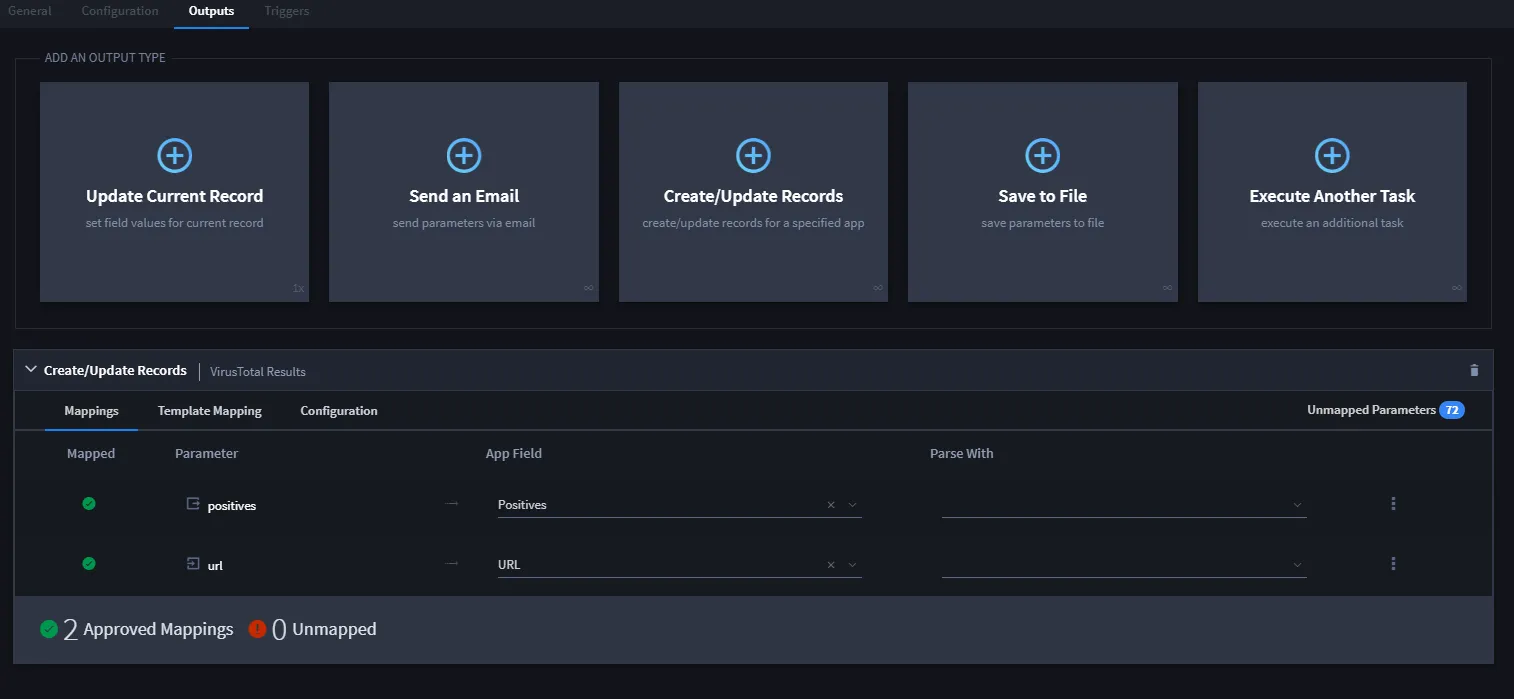Clear the URL app field with X
The image size is (1514, 699).
(831, 565)
